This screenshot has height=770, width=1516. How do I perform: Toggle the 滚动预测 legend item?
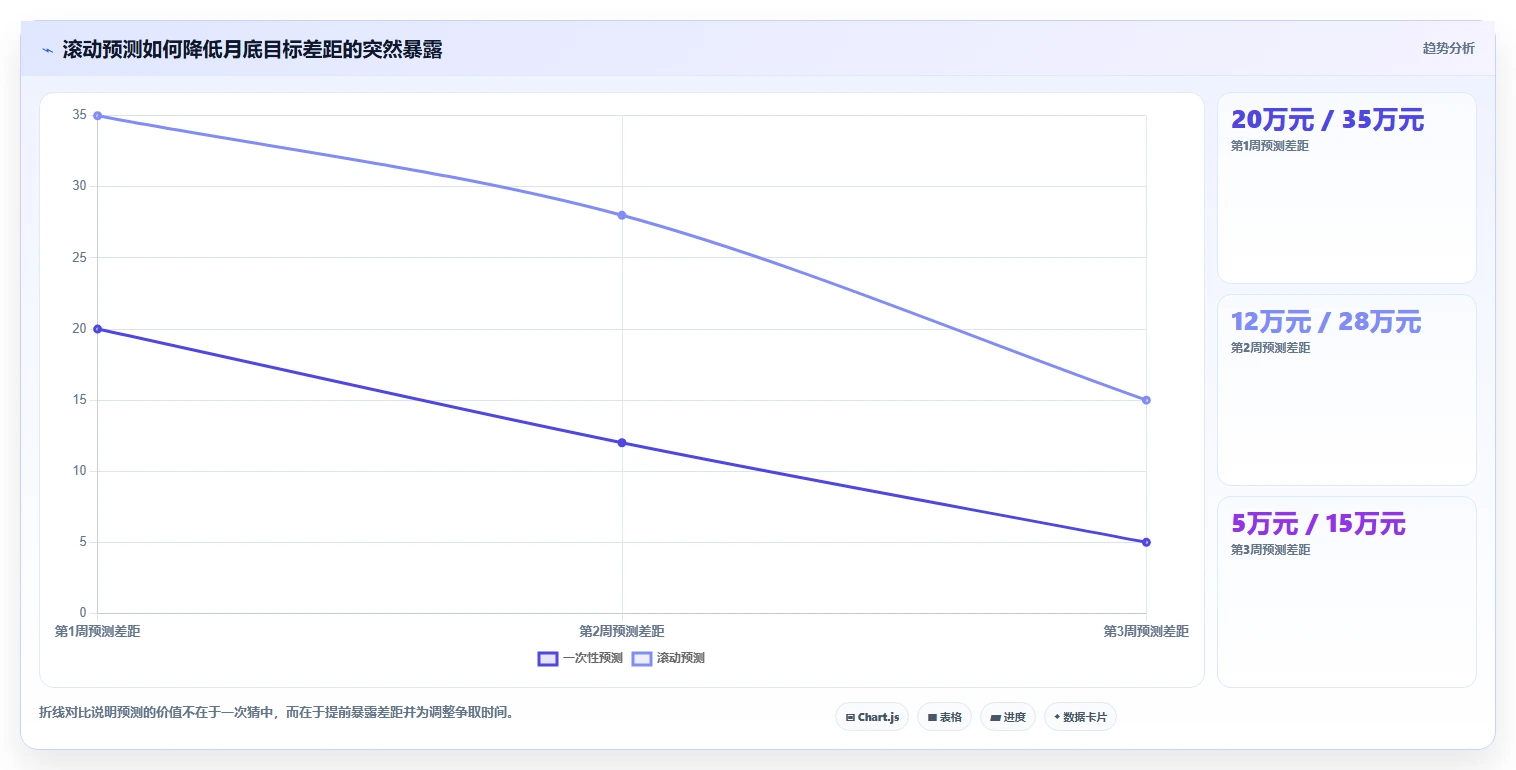point(668,658)
